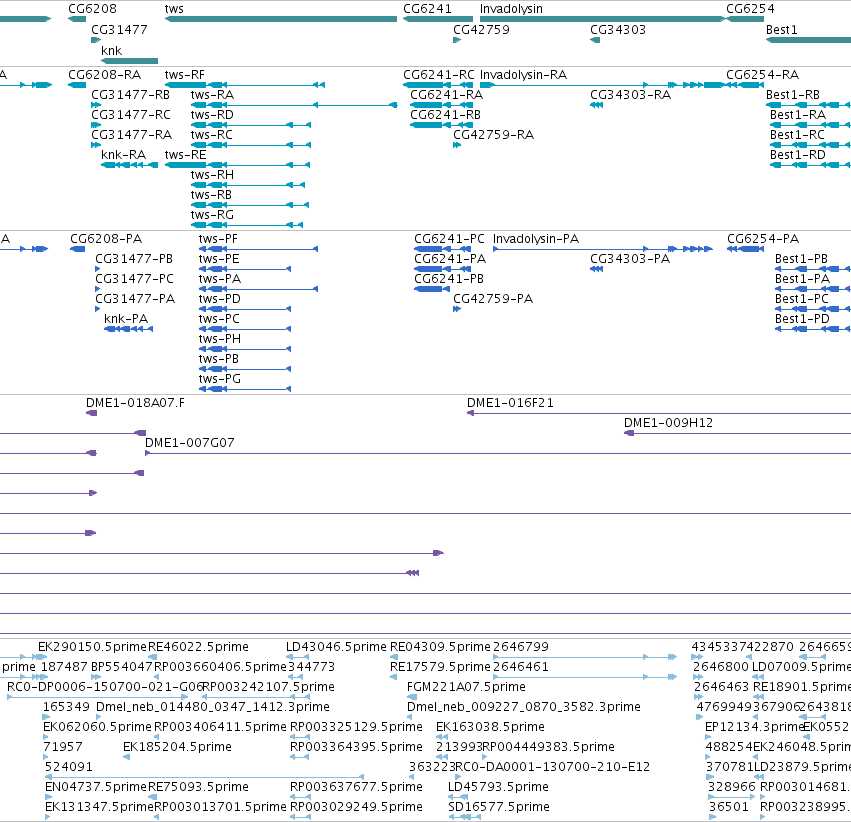Select transcript tws-RE
This screenshot has width=851, height=822.
click(x=237, y=165)
